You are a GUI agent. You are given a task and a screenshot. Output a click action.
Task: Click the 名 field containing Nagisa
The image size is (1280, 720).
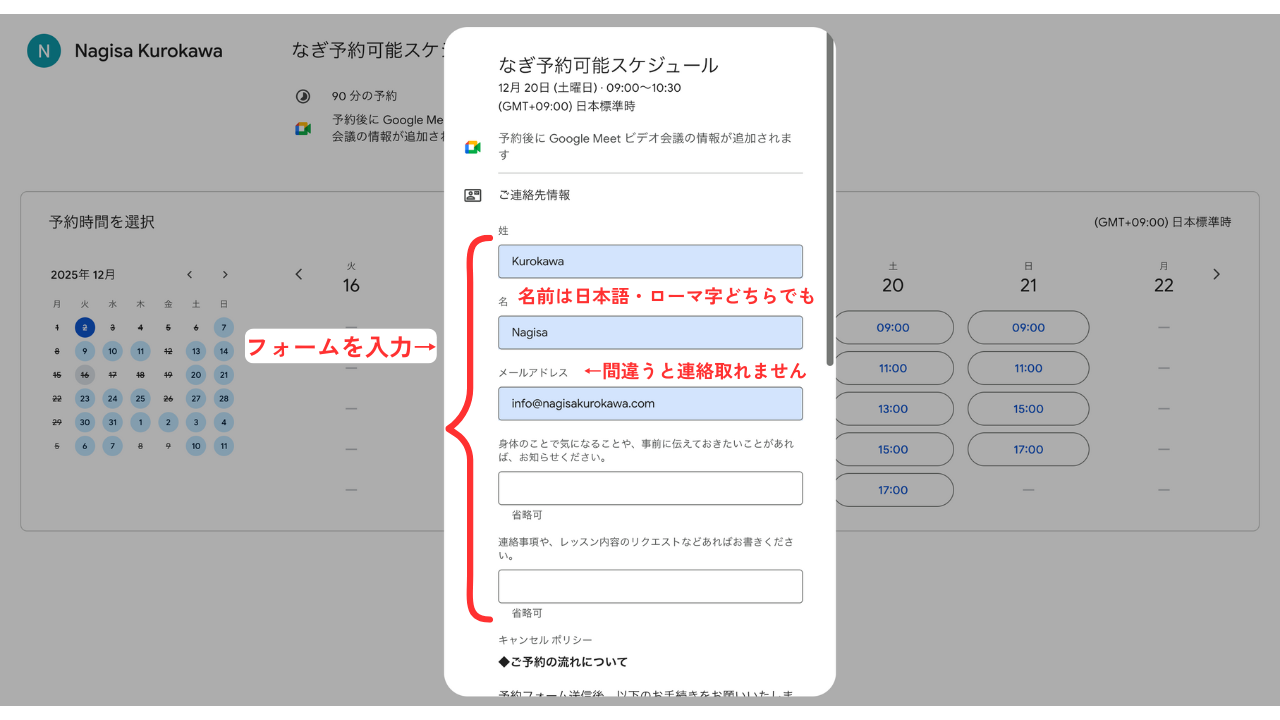point(650,332)
